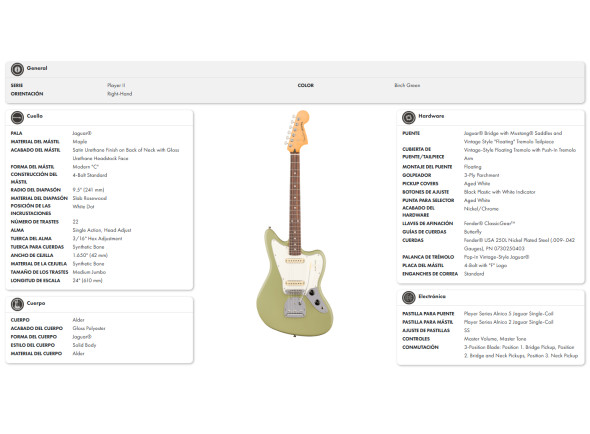Click the MATERIAL DEL CUERPO label

pos(36,353)
